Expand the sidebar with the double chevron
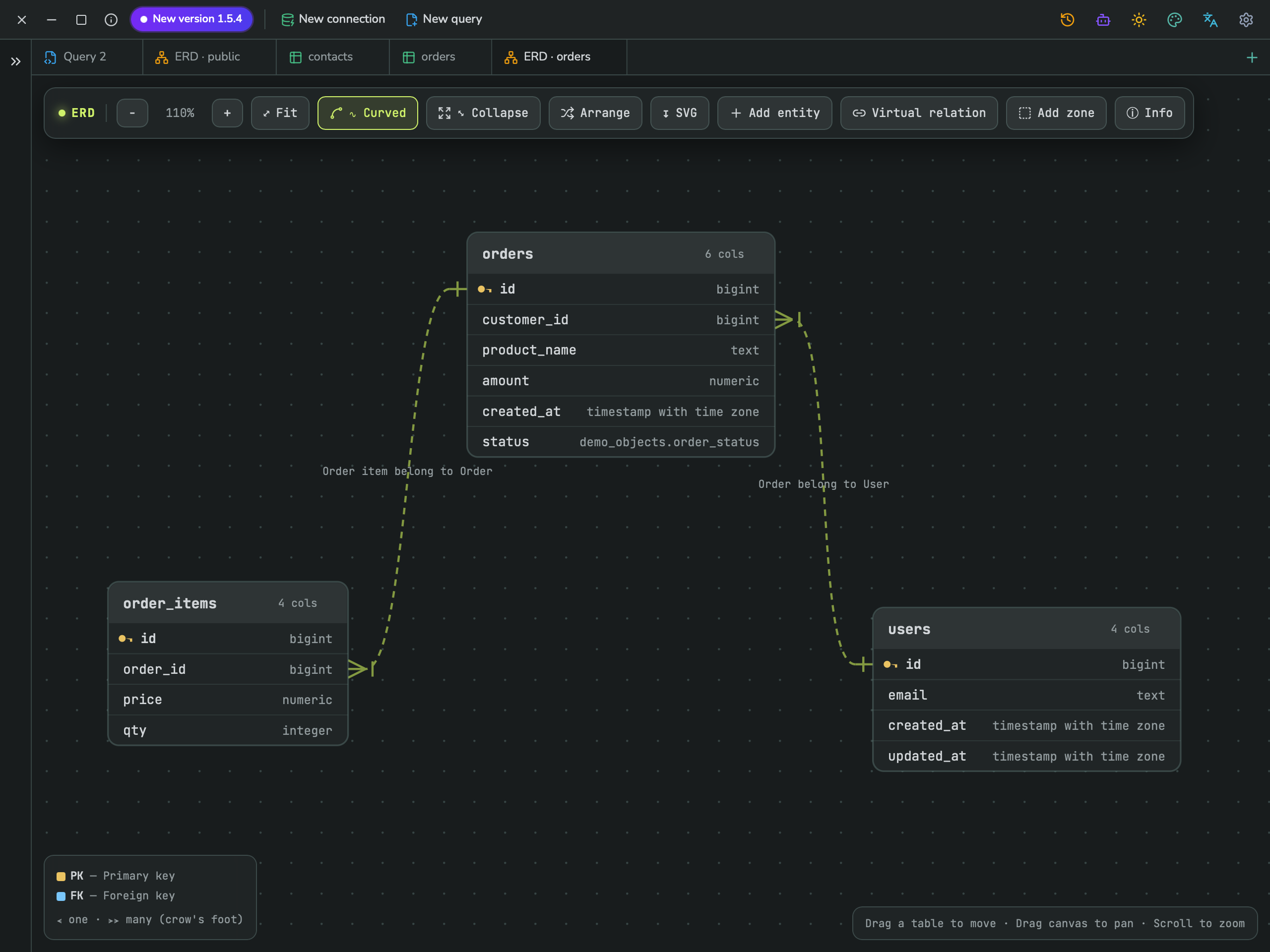 coord(15,61)
